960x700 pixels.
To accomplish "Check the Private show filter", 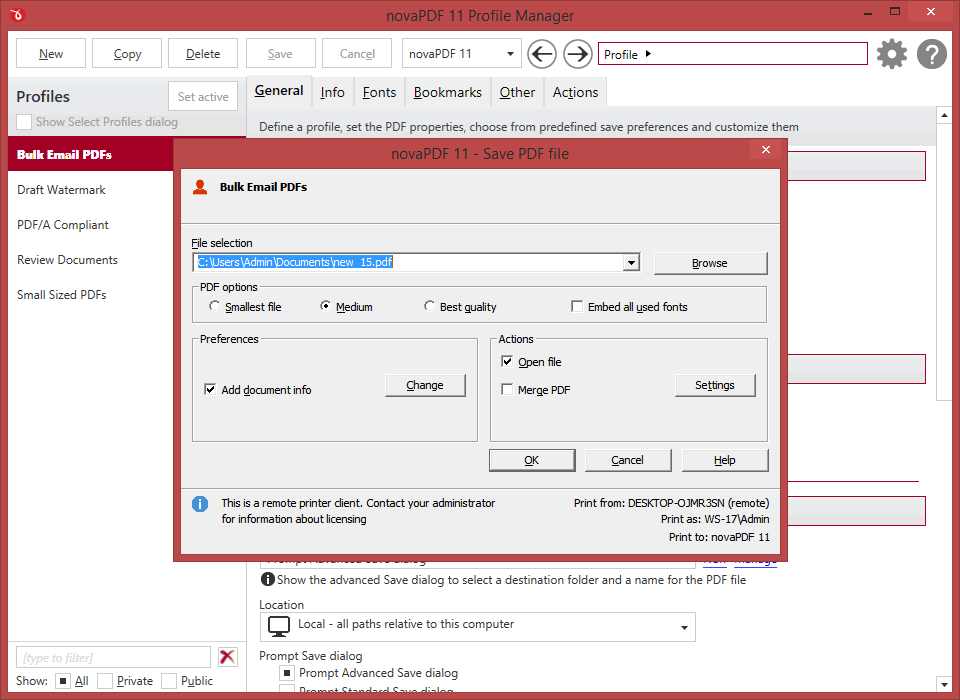I will pyautogui.click(x=105, y=680).
